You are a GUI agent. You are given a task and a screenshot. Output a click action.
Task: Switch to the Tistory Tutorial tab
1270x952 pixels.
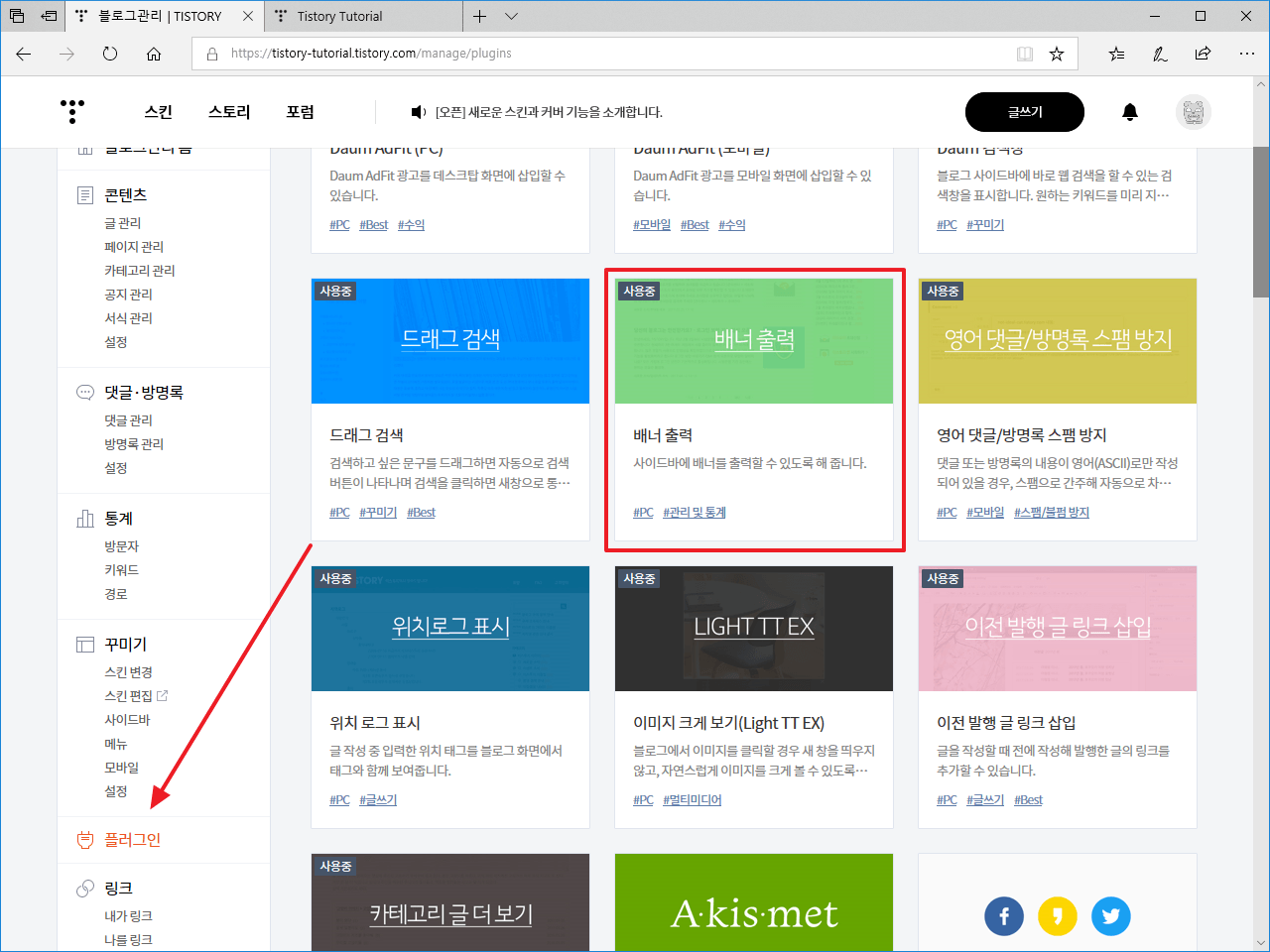click(x=363, y=16)
